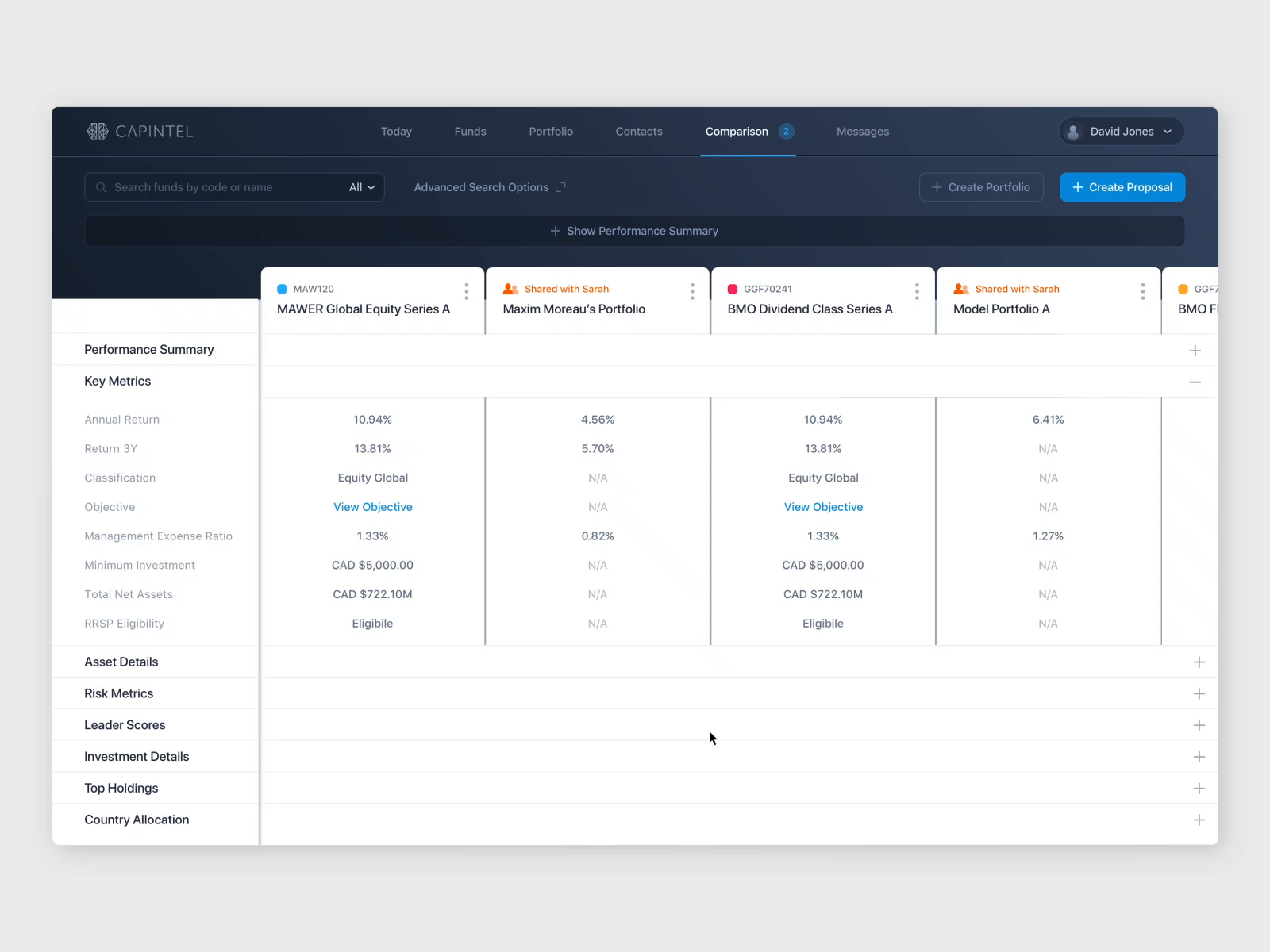Click the 4.56% annual return value
Viewport: 1270px width, 952px height.
coord(598,420)
